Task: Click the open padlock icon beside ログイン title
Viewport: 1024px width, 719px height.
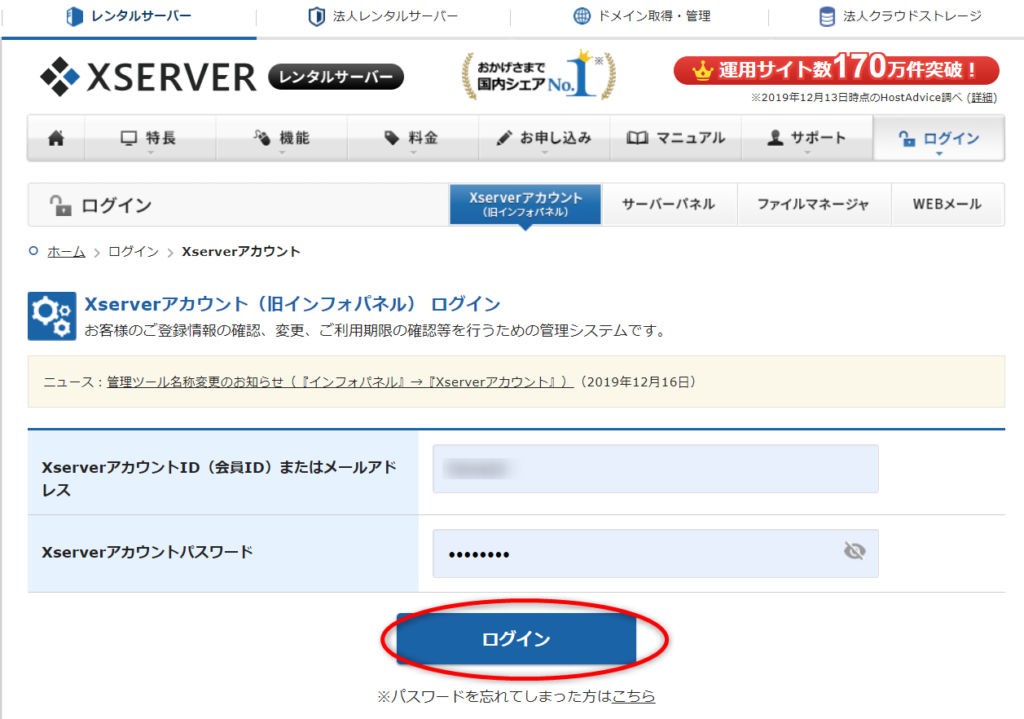Action: click(x=61, y=205)
